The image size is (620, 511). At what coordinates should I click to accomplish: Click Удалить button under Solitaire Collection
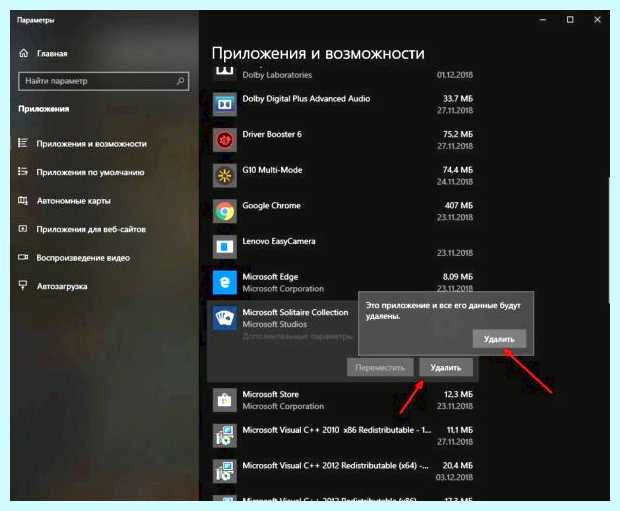[x=446, y=367]
